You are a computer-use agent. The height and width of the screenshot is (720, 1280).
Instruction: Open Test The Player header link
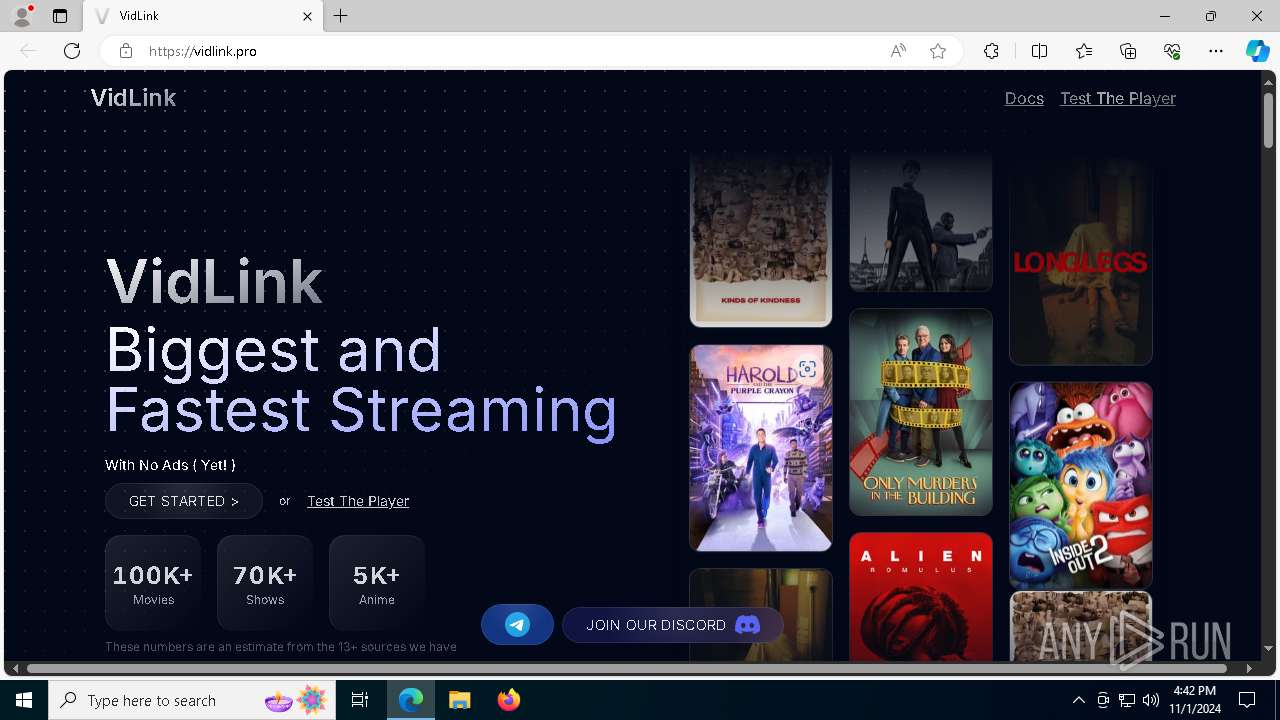(x=1118, y=98)
